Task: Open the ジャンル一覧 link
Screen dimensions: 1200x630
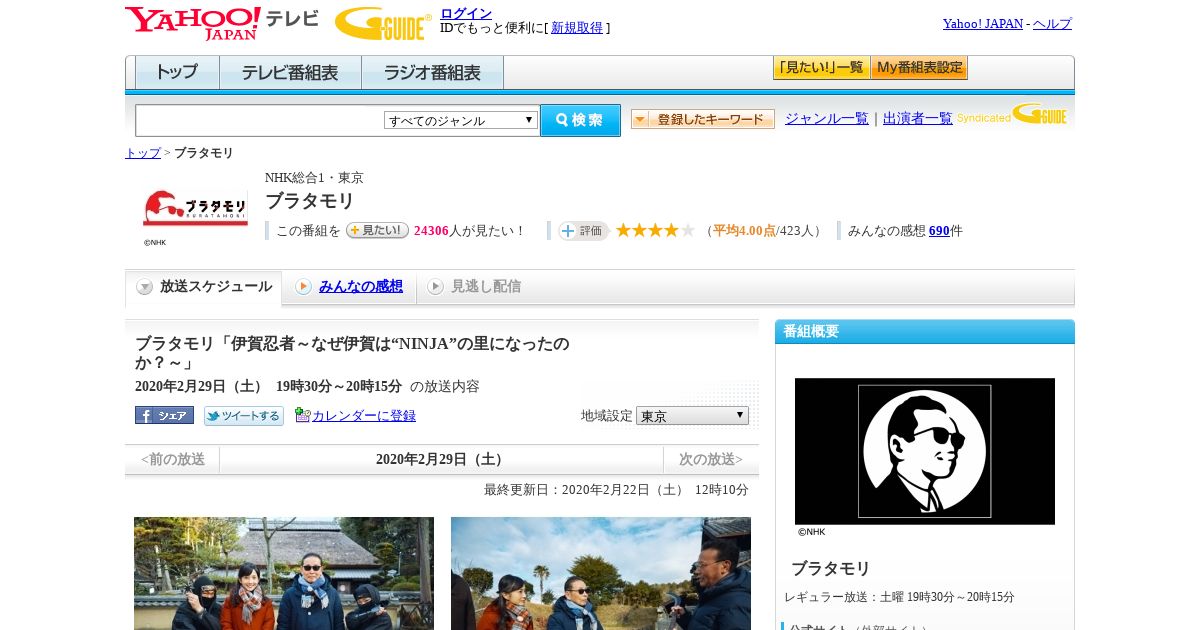Action: [827, 118]
